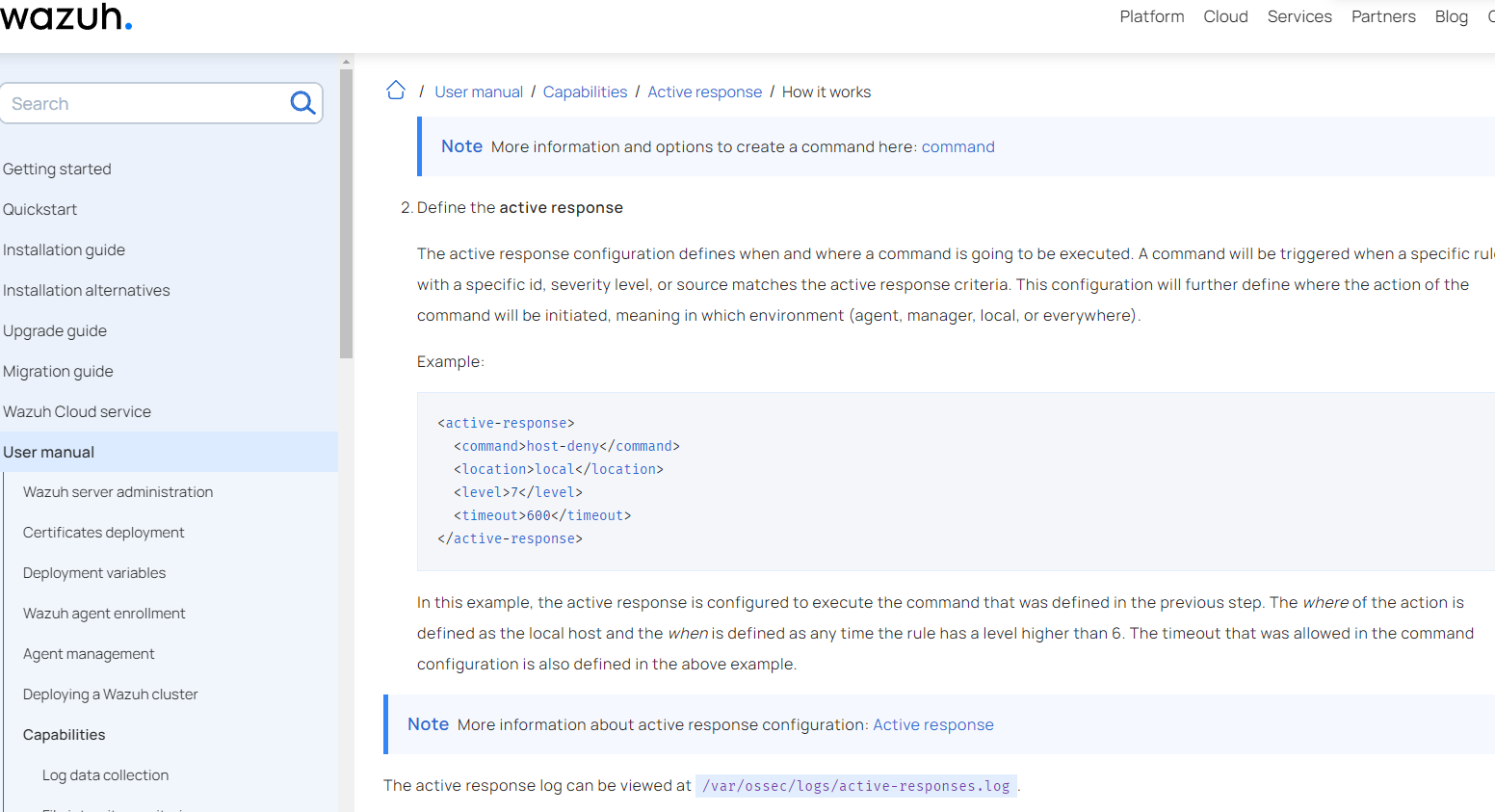Viewport: 1495px width, 812px height.
Task: Click the 'How it works' breadcrumb text
Action: point(826,92)
